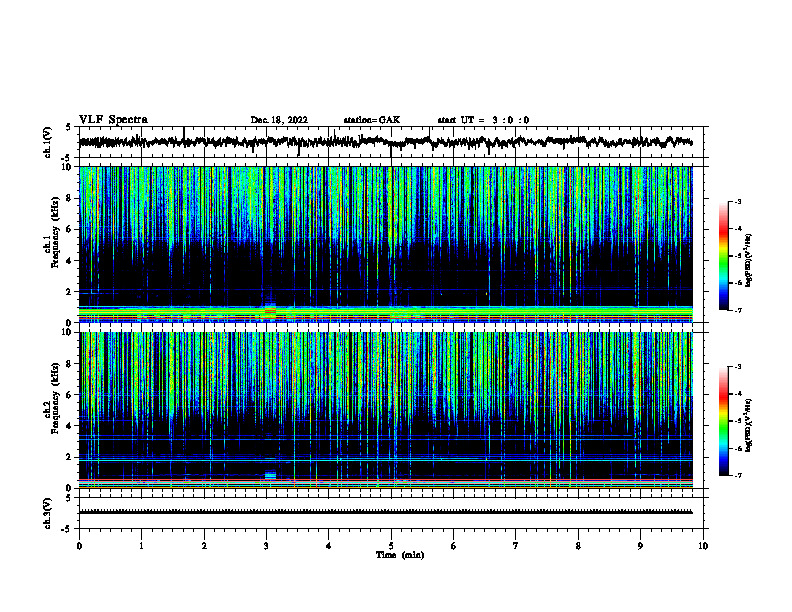
Task: Click the Time (min) axis label
Action: pyautogui.click(x=400, y=555)
